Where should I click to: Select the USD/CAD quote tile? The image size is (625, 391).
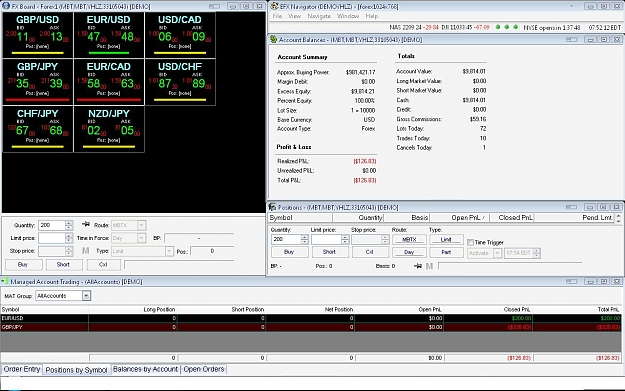coord(180,35)
